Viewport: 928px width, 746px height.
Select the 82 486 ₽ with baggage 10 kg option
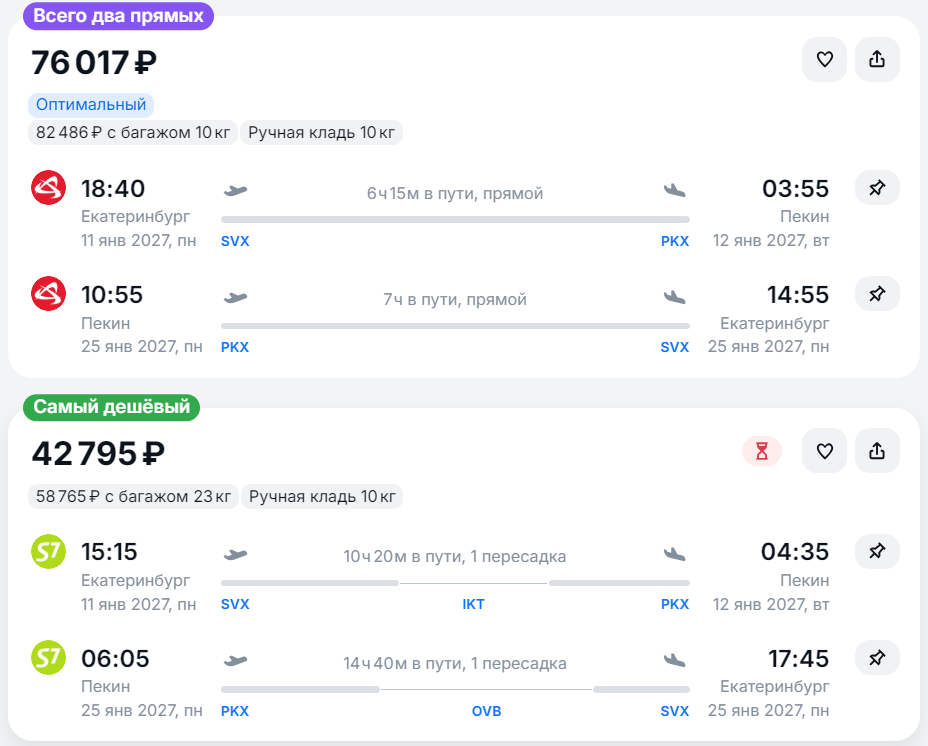[133, 133]
